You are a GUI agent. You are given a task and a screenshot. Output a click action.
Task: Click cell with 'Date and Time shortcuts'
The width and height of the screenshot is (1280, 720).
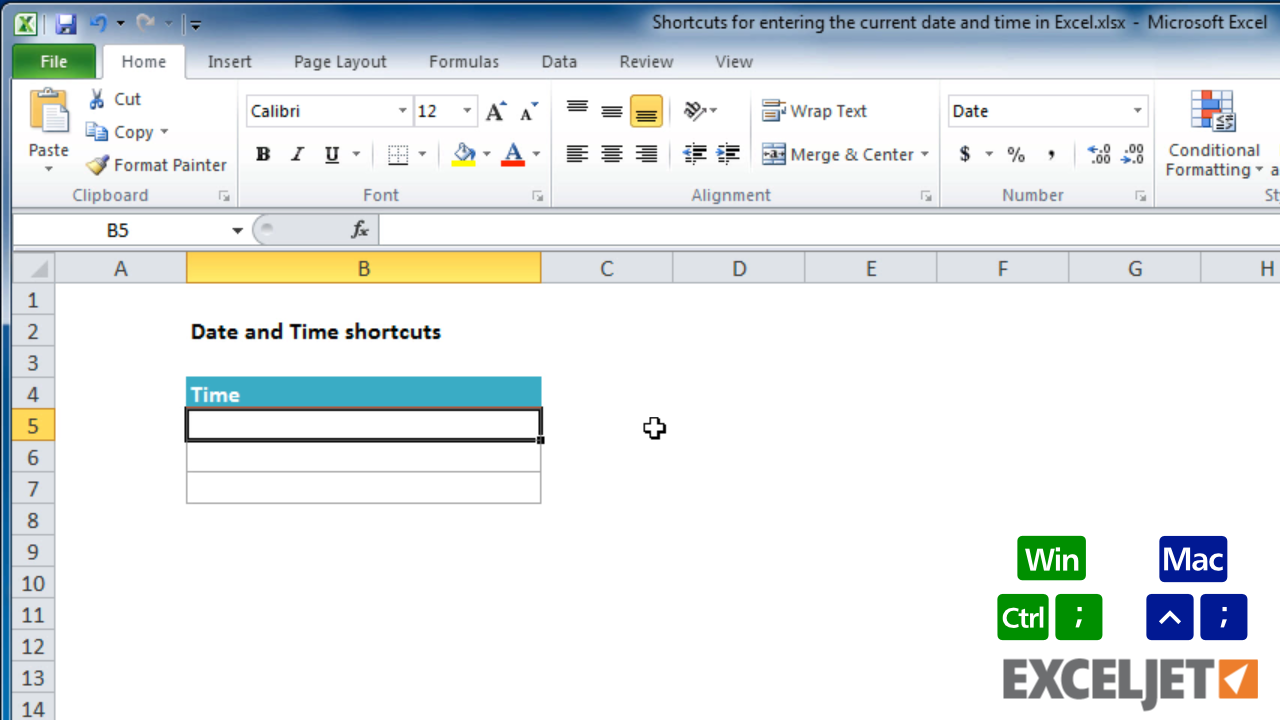(316, 331)
